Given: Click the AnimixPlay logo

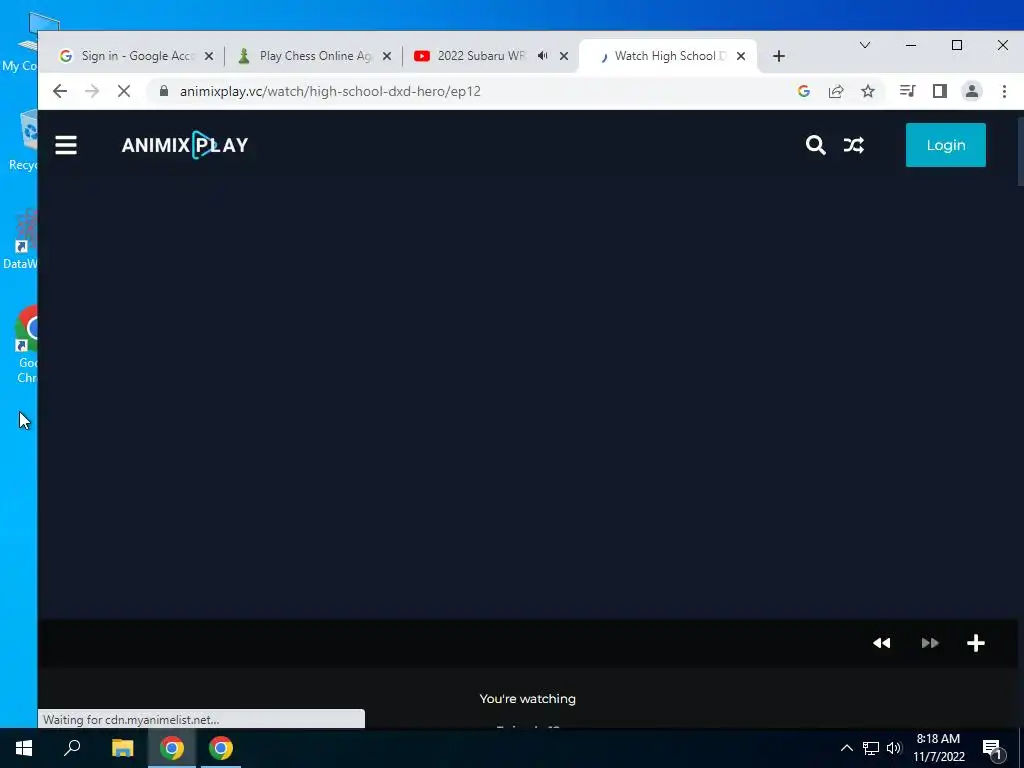Looking at the screenshot, I should pyautogui.click(x=185, y=145).
